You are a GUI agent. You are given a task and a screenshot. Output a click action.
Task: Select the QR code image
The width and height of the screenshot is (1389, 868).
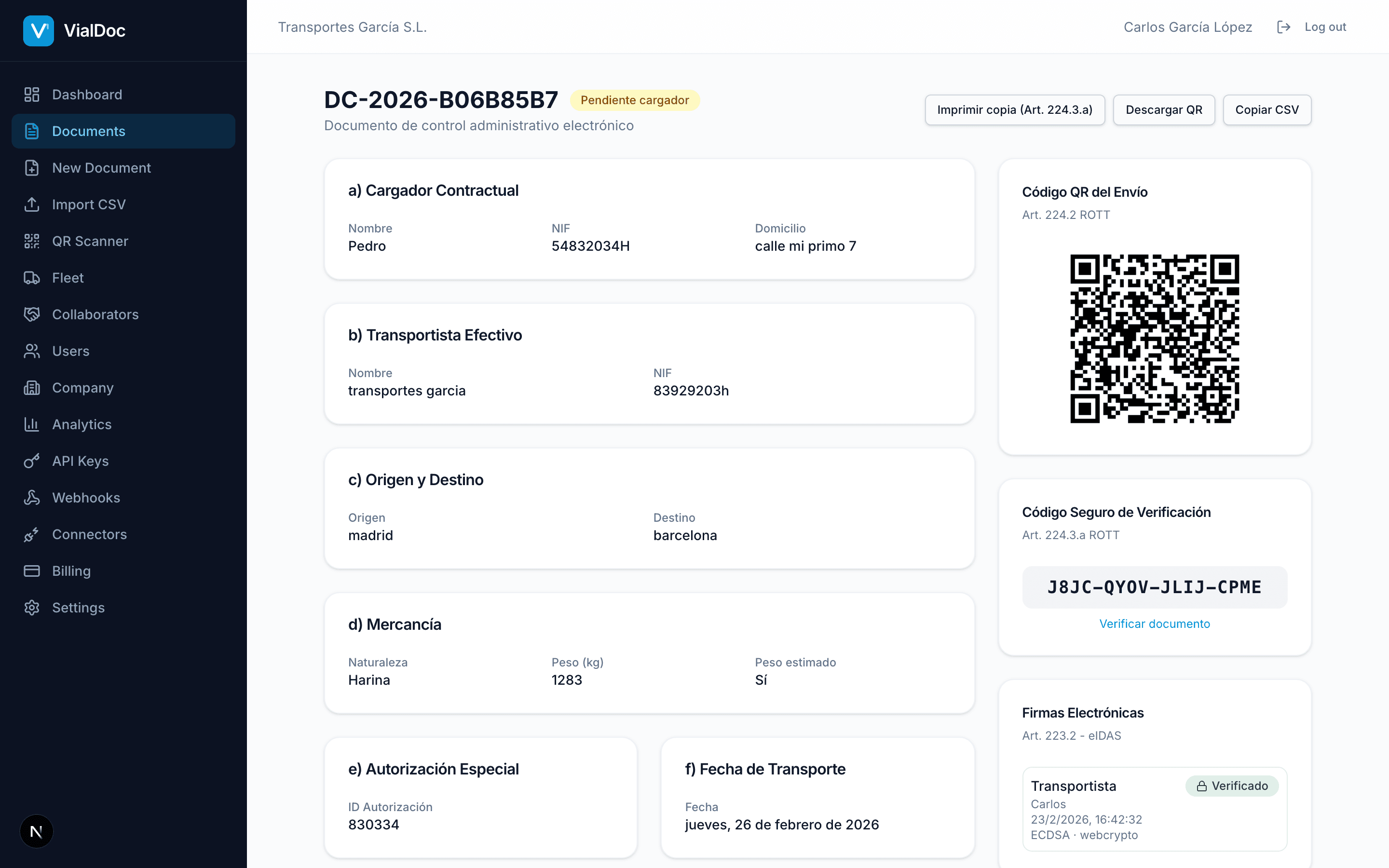(1154, 340)
